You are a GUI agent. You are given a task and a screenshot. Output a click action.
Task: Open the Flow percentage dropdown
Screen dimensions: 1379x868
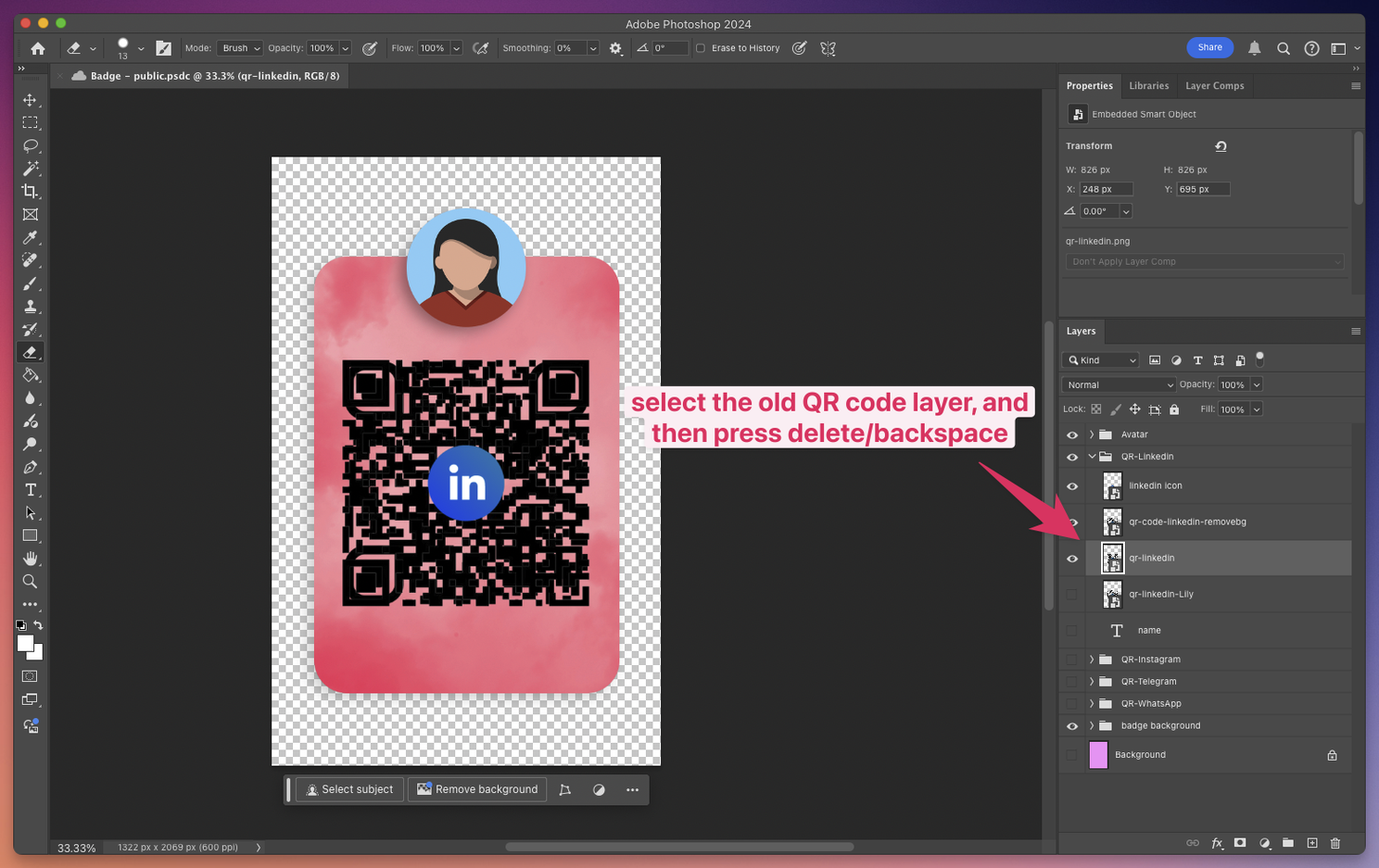[456, 48]
